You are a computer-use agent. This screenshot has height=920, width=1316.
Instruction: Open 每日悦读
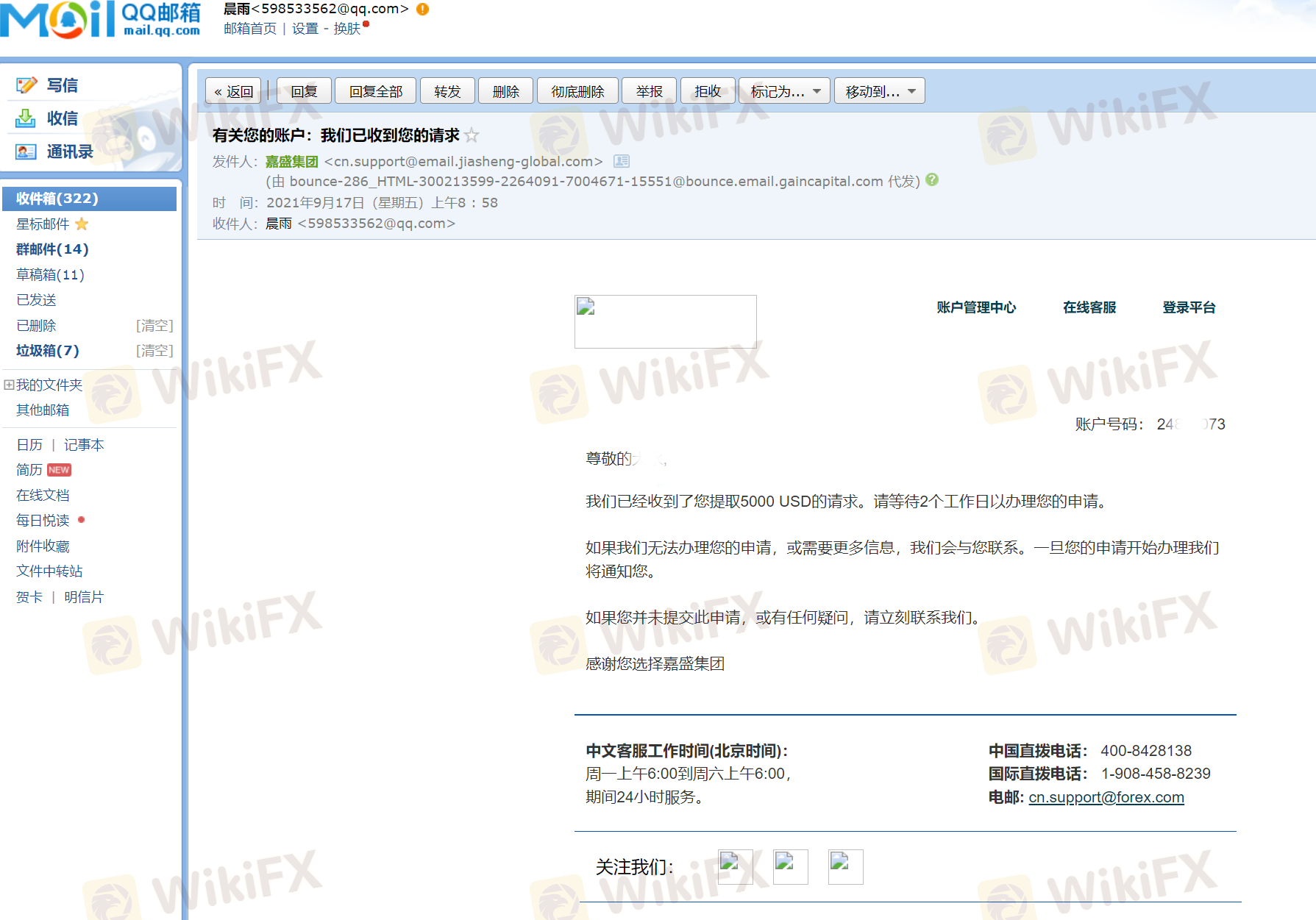click(x=43, y=521)
